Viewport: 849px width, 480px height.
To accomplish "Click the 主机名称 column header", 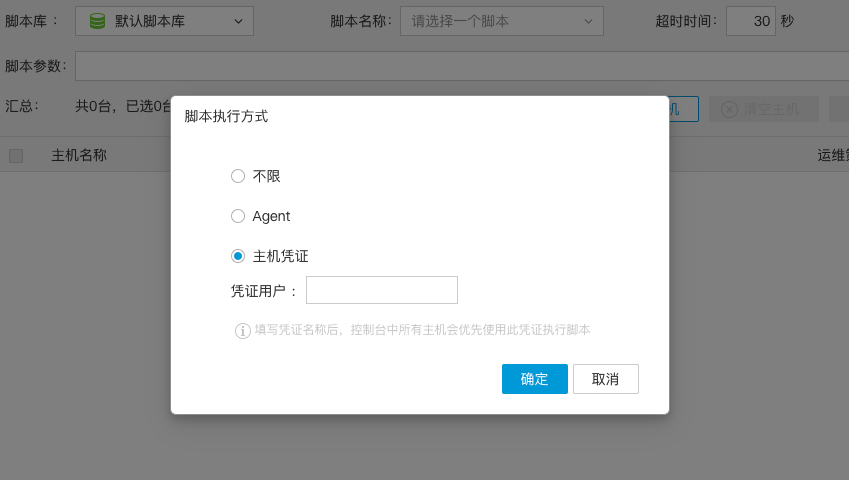I will coord(79,155).
